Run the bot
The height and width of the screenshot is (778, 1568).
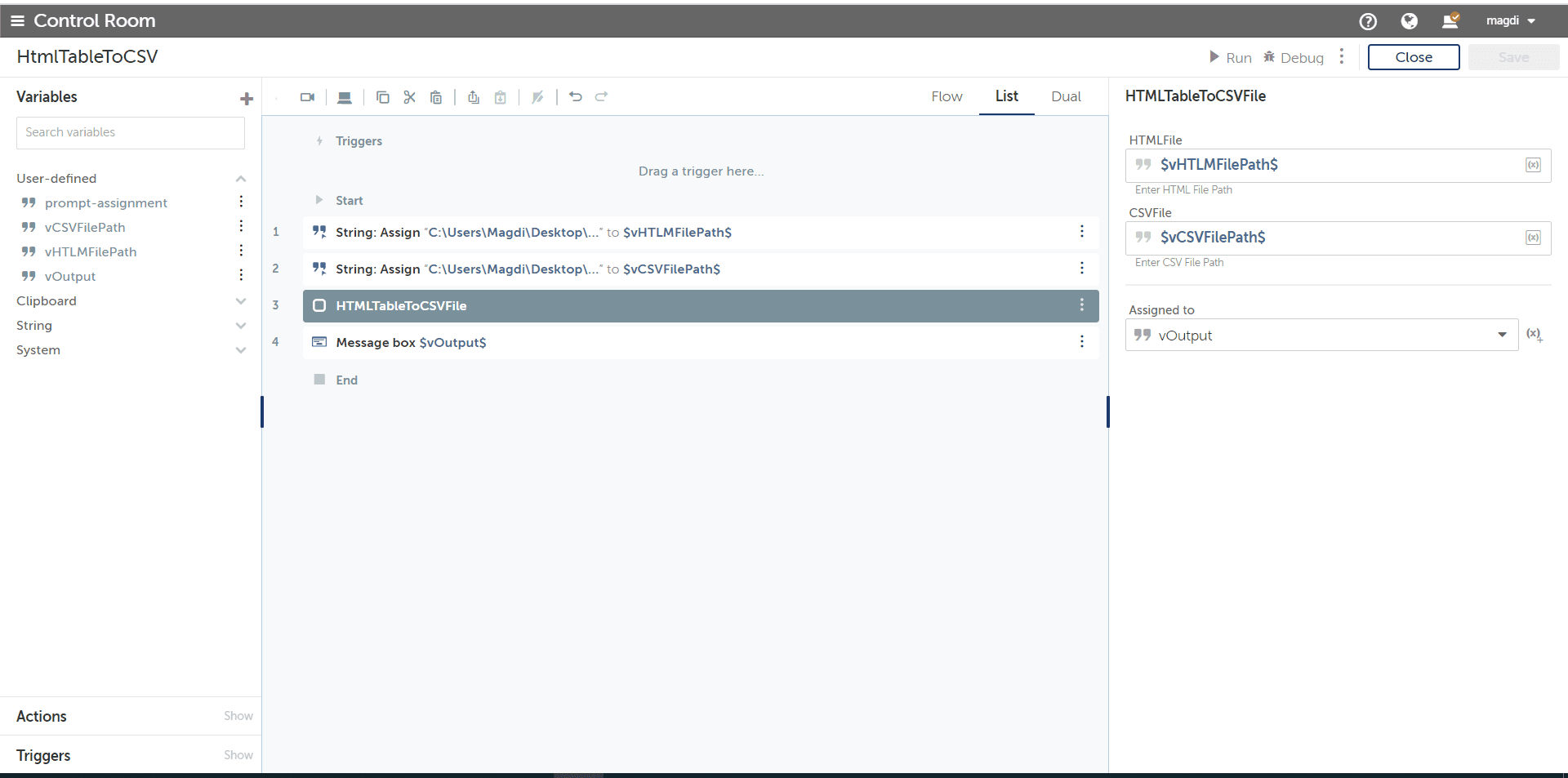tap(1231, 57)
